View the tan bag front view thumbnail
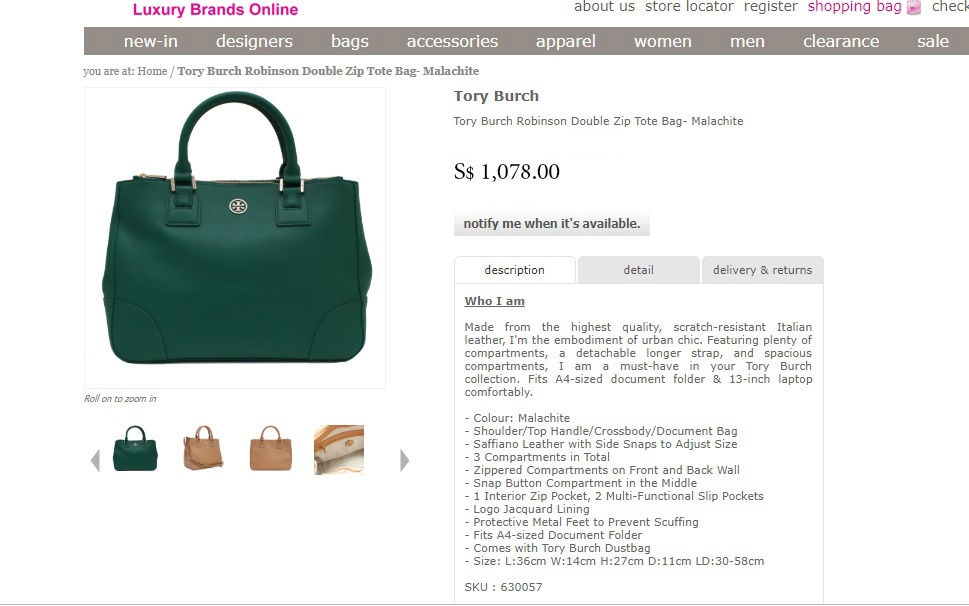 pos(271,448)
